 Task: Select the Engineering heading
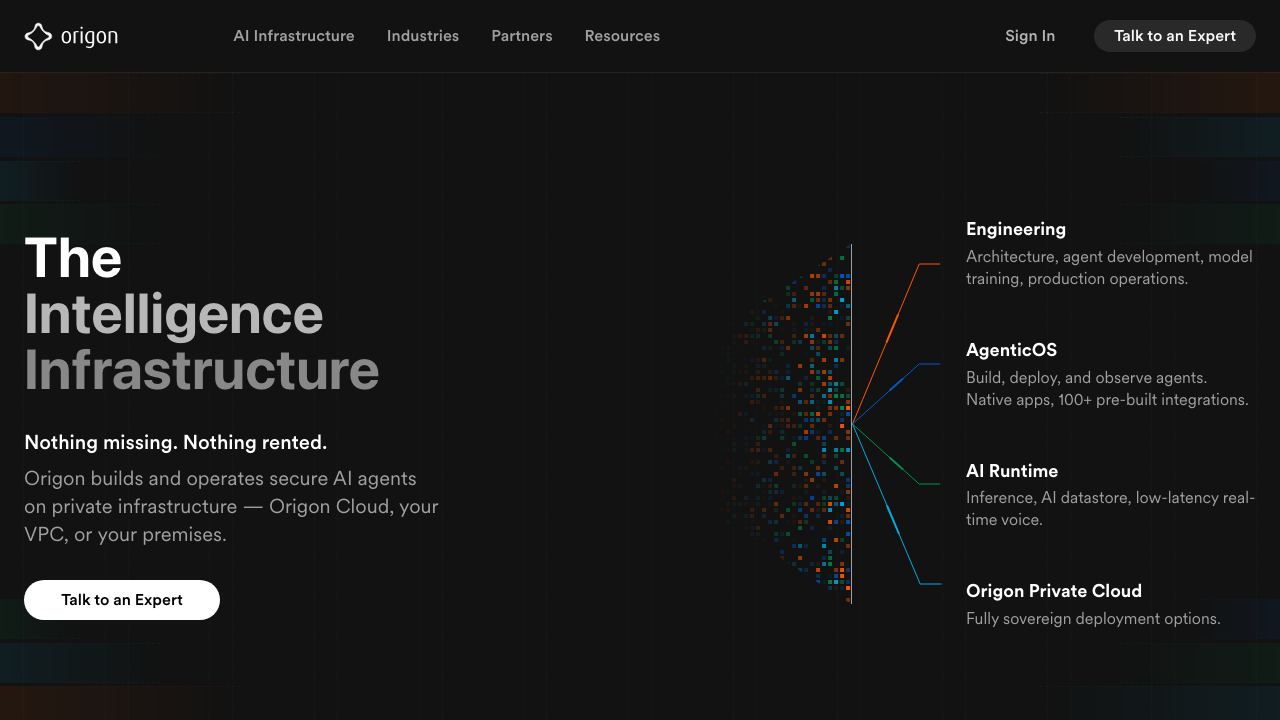tap(1016, 229)
